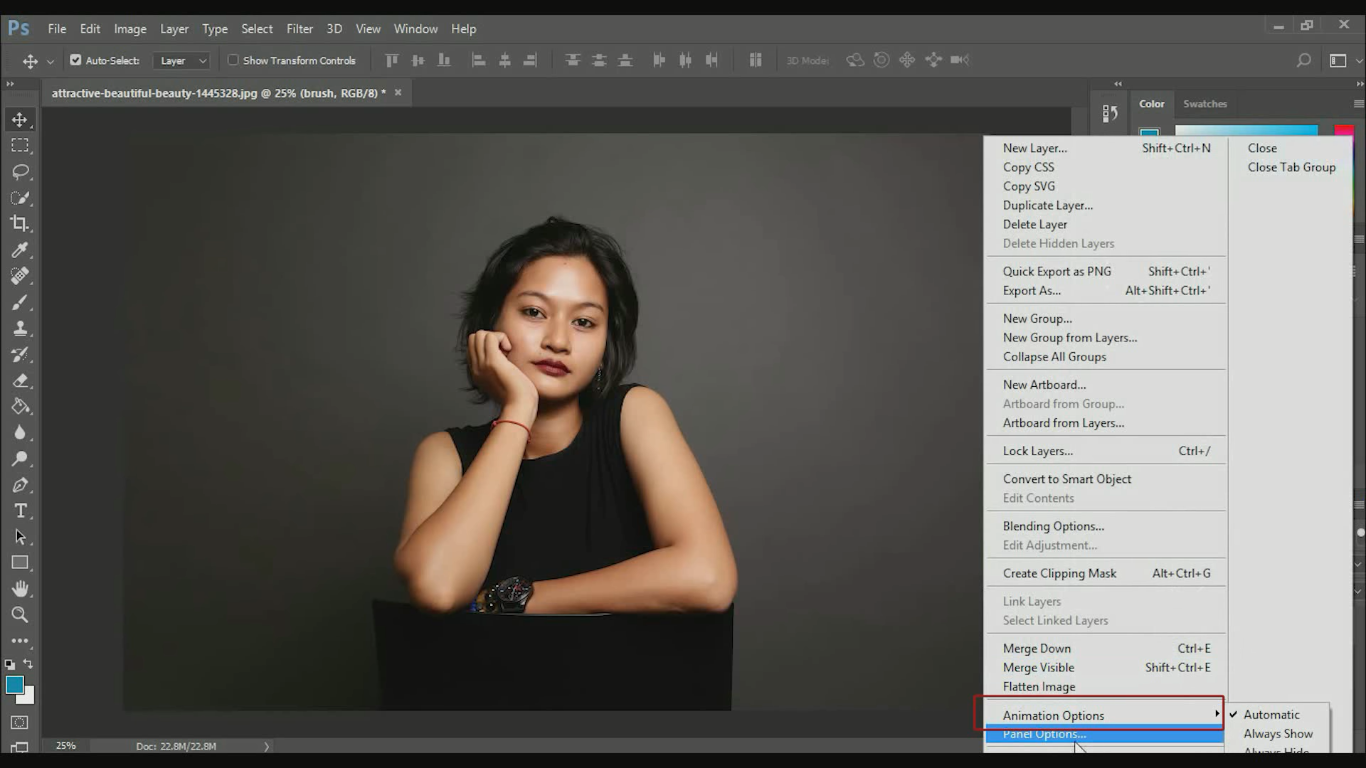Viewport: 1366px width, 768px height.
Task: Select the Horizontal Type tool
Action: coord(20,511)
